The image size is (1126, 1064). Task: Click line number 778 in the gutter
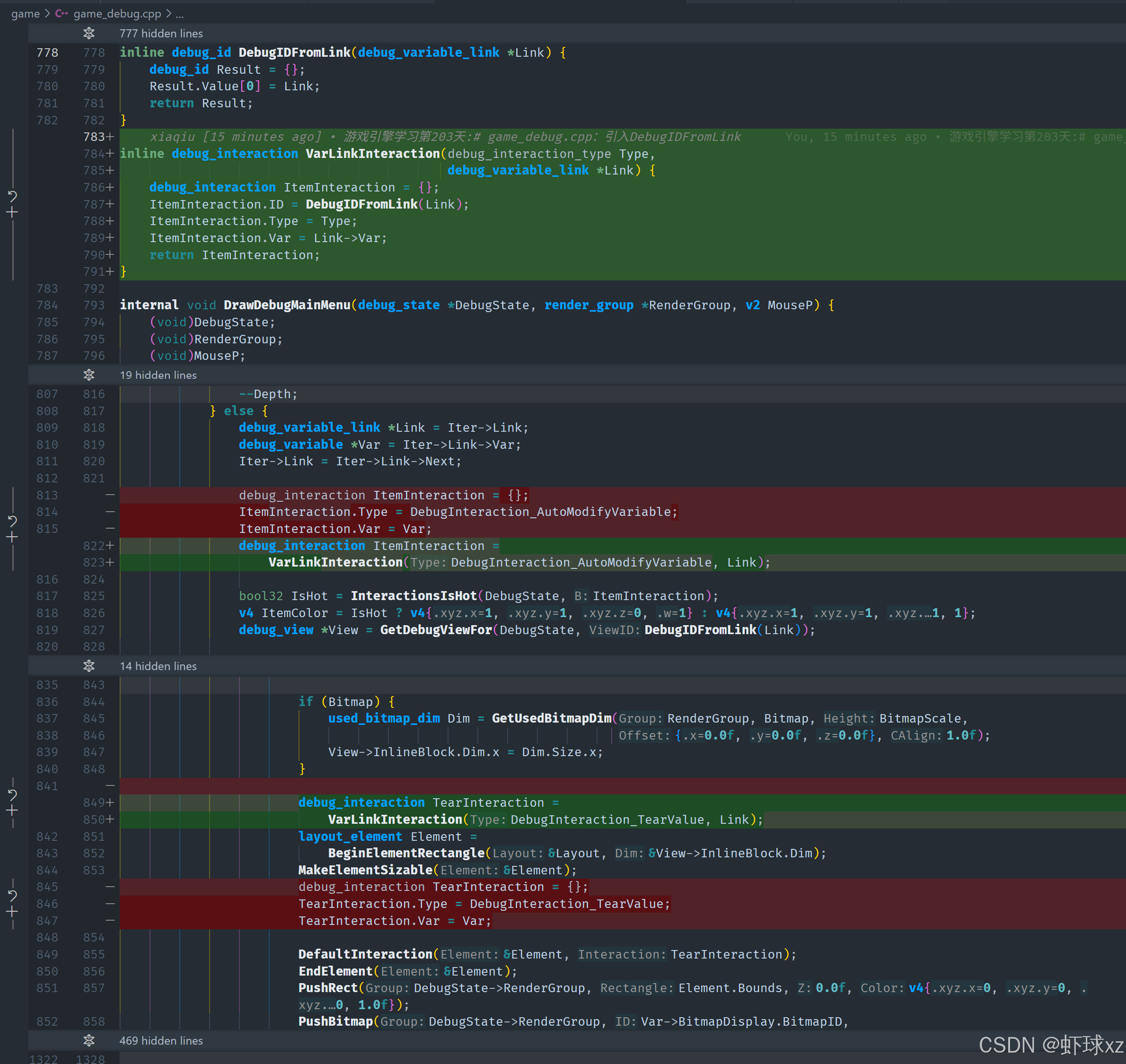coord(47,53)
